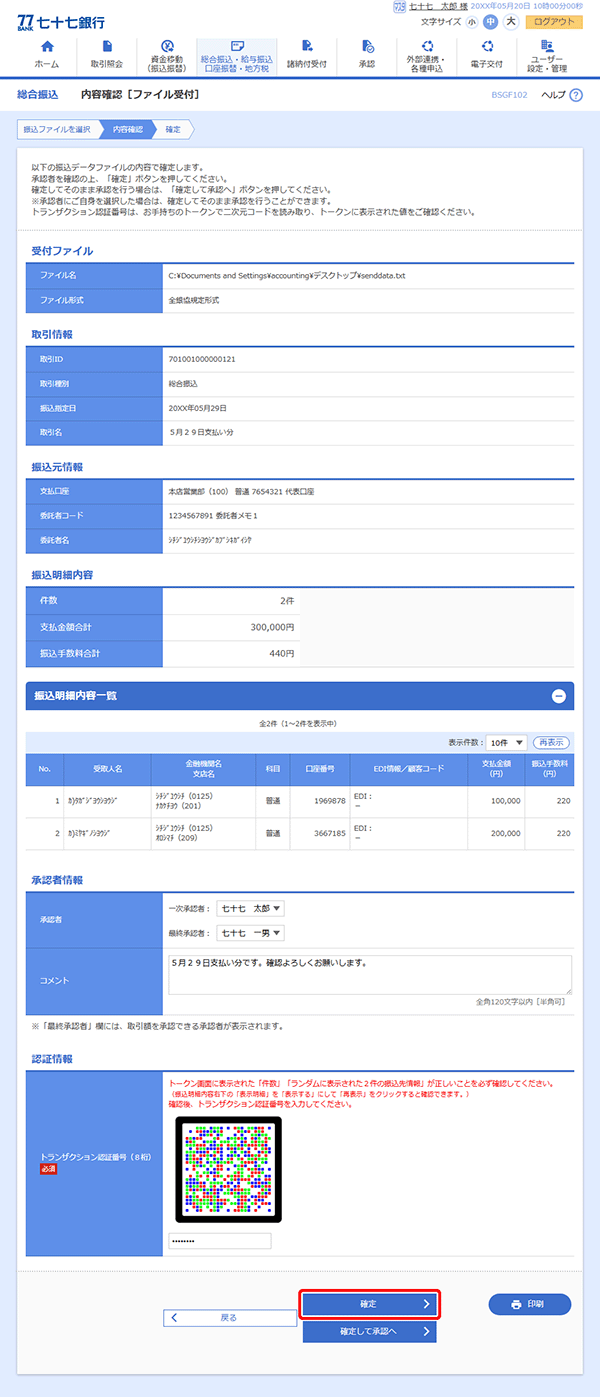The image size is (600, 1397).
Task: Click 全銀協規定形式 file format value
Action: 194,299
